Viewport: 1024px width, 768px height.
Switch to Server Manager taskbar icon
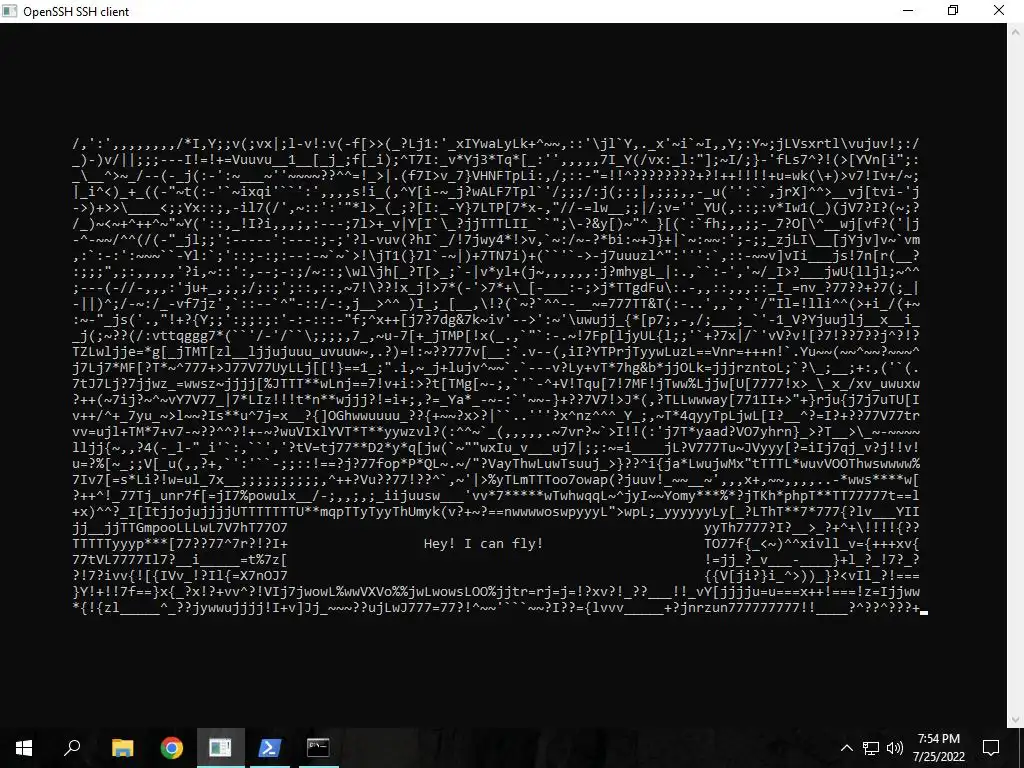(x=221, y=748)
